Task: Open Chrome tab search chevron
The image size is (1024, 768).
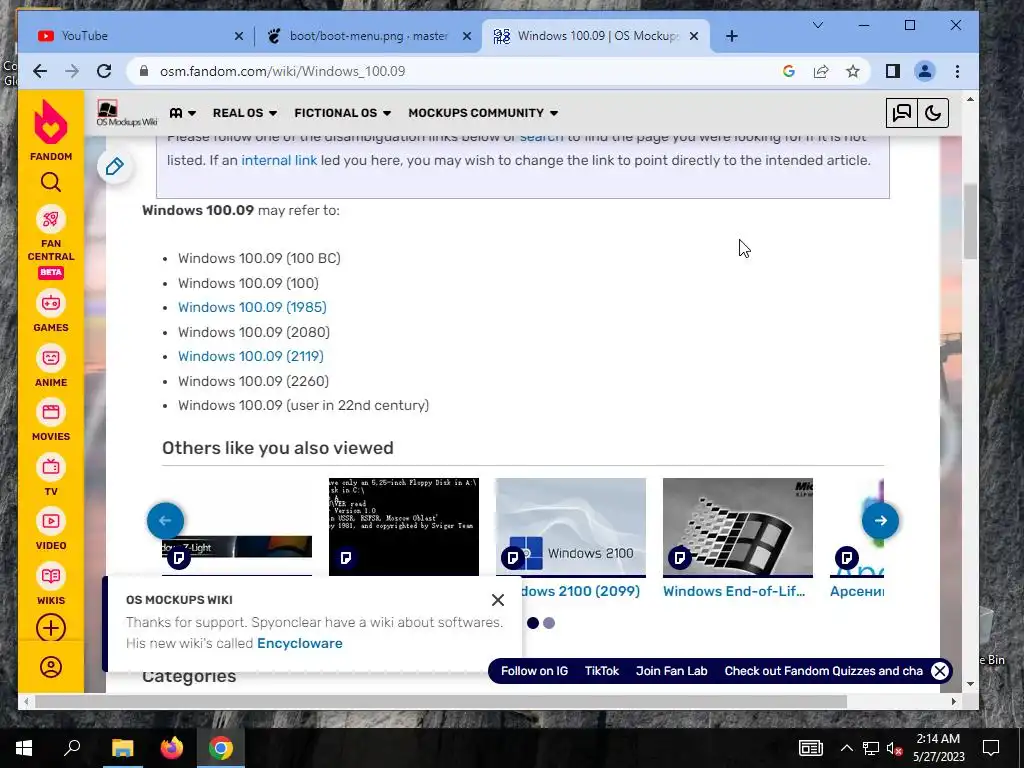Action: pos(818,25)
